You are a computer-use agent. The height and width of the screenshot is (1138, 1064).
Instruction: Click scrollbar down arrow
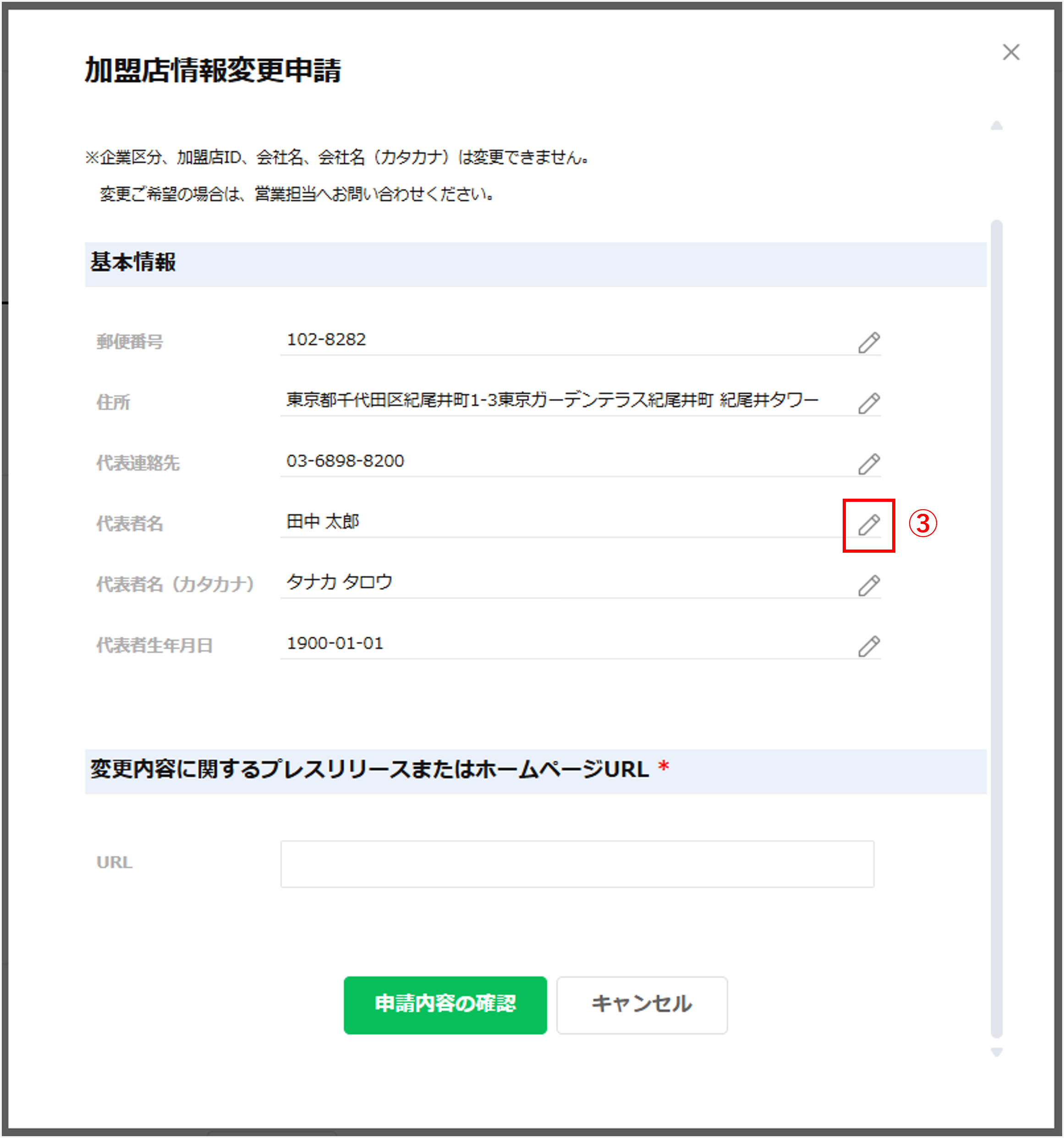pos(997,1052)
